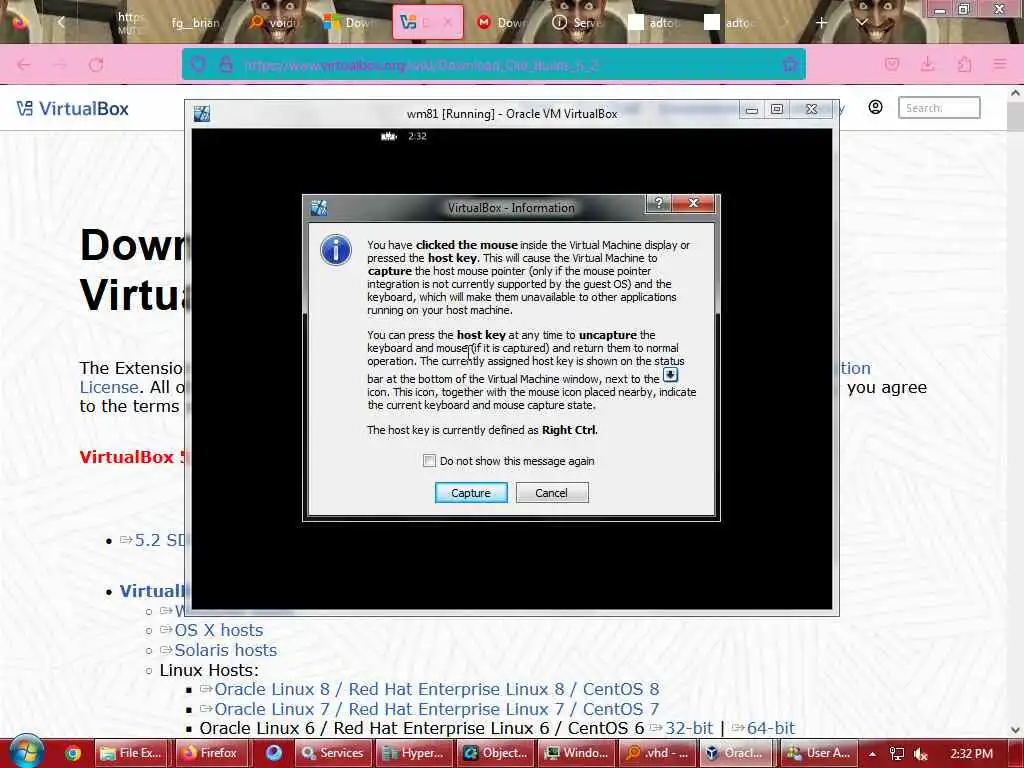Click the muted volume icon in system tray
1024x768 pixels.
921,754
